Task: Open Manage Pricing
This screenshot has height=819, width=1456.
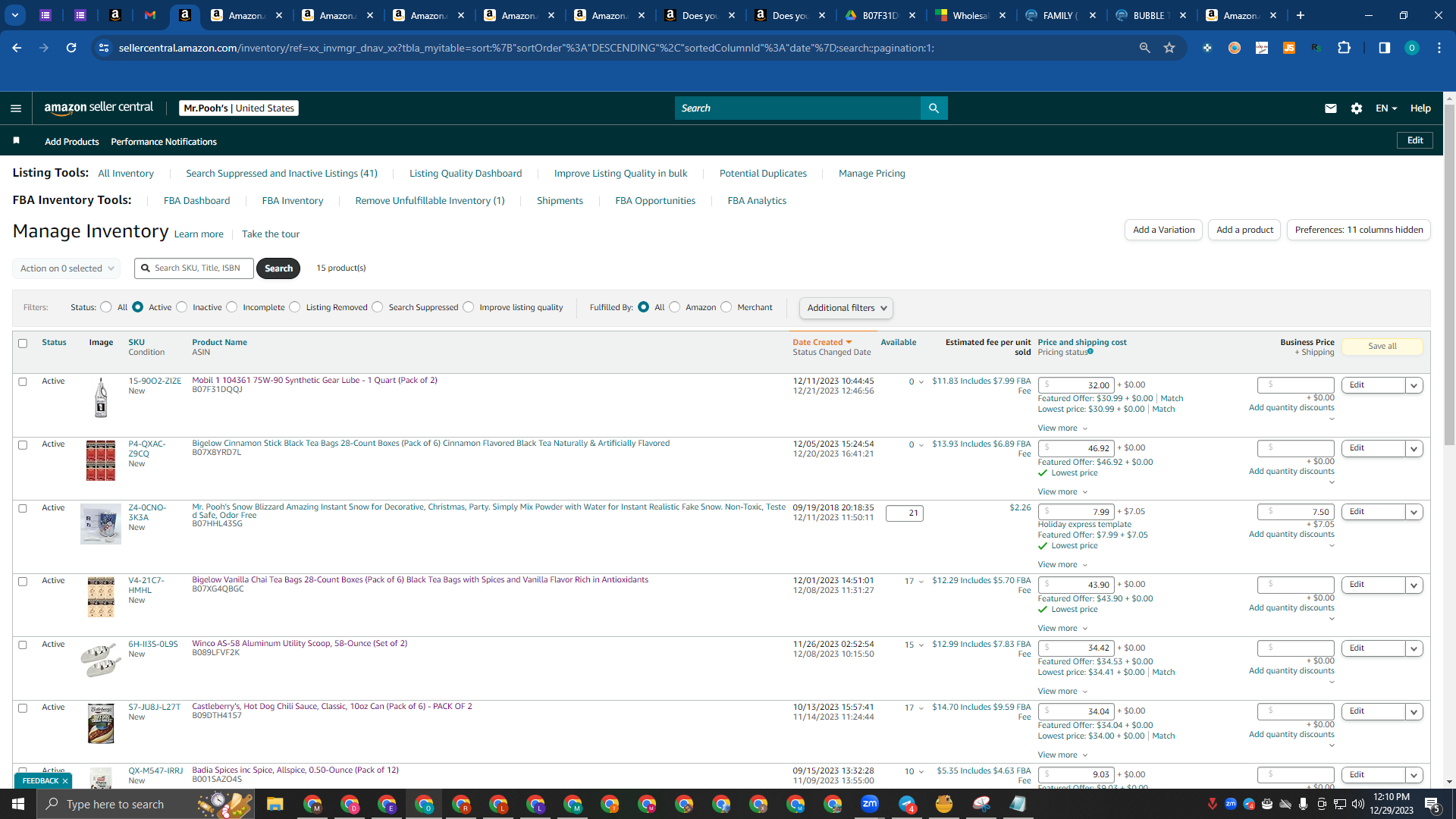Action: pos(871,174)
